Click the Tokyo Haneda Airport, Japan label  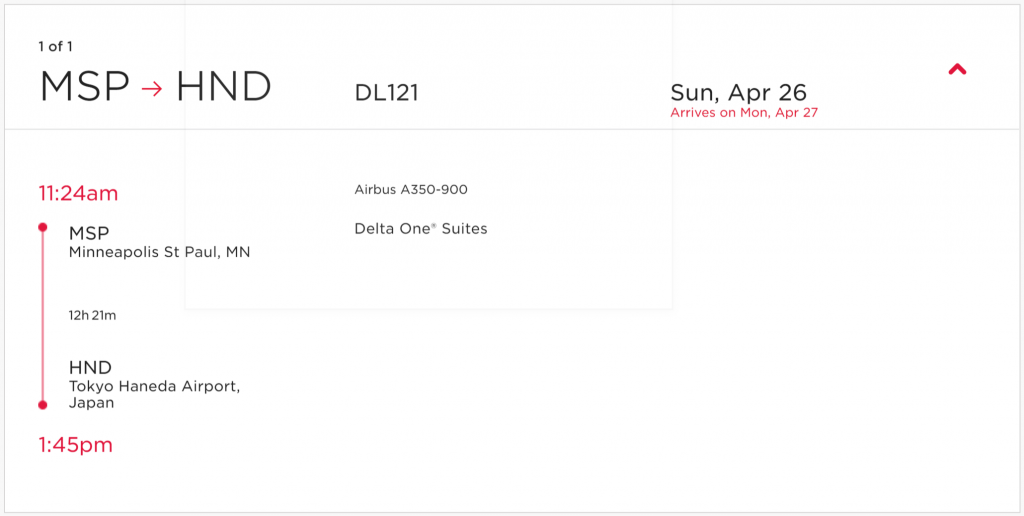click(x=154, y=394)
